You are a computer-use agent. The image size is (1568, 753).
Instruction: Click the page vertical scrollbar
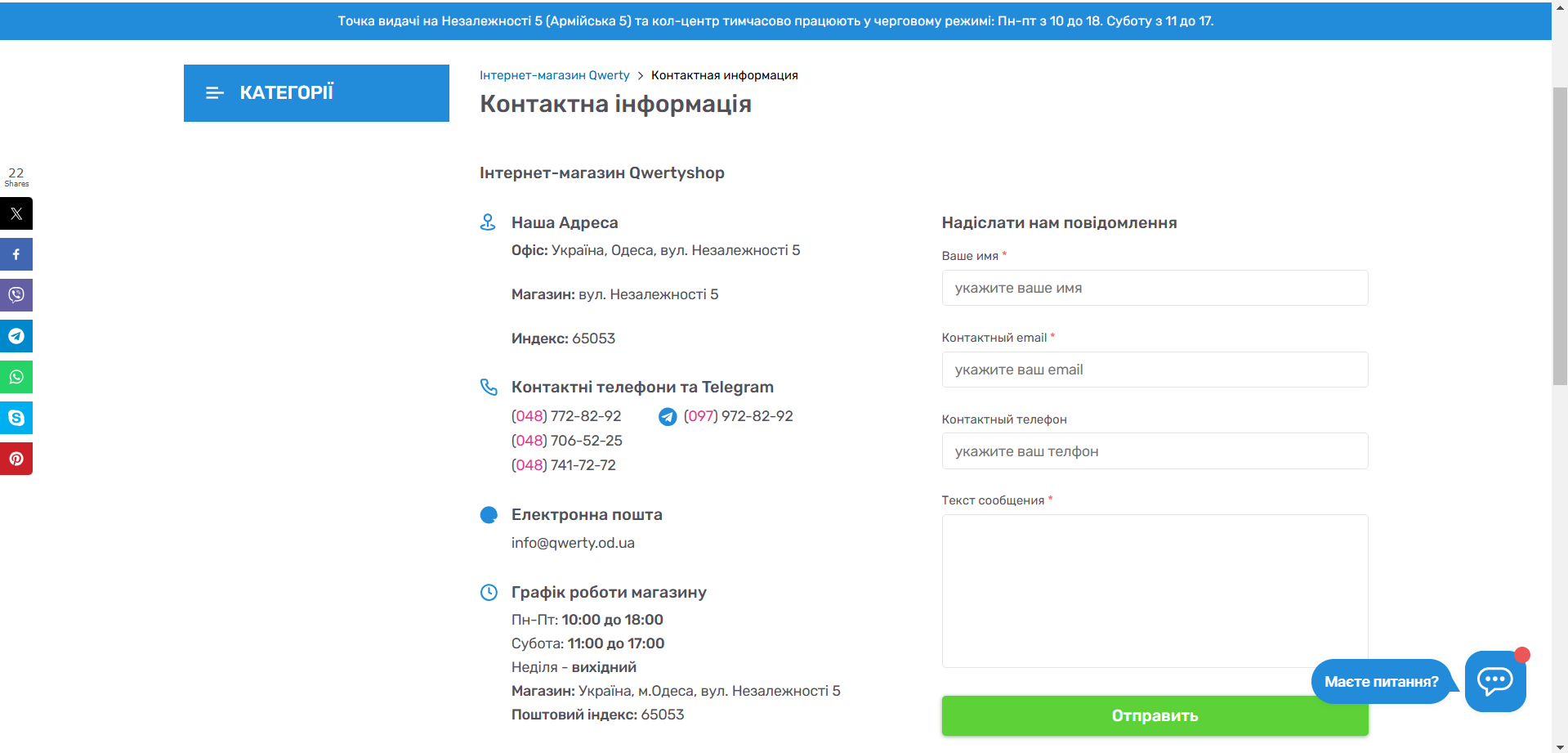(x=1559, y=235)
